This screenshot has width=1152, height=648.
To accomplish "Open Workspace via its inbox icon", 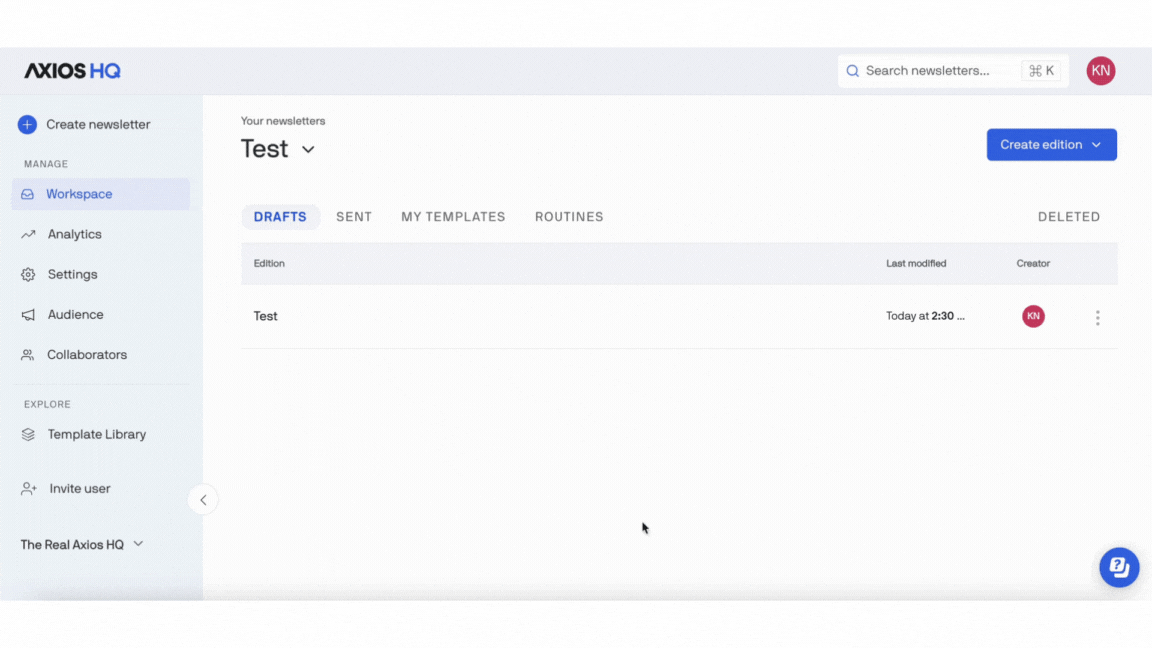I will click(27, 194).
